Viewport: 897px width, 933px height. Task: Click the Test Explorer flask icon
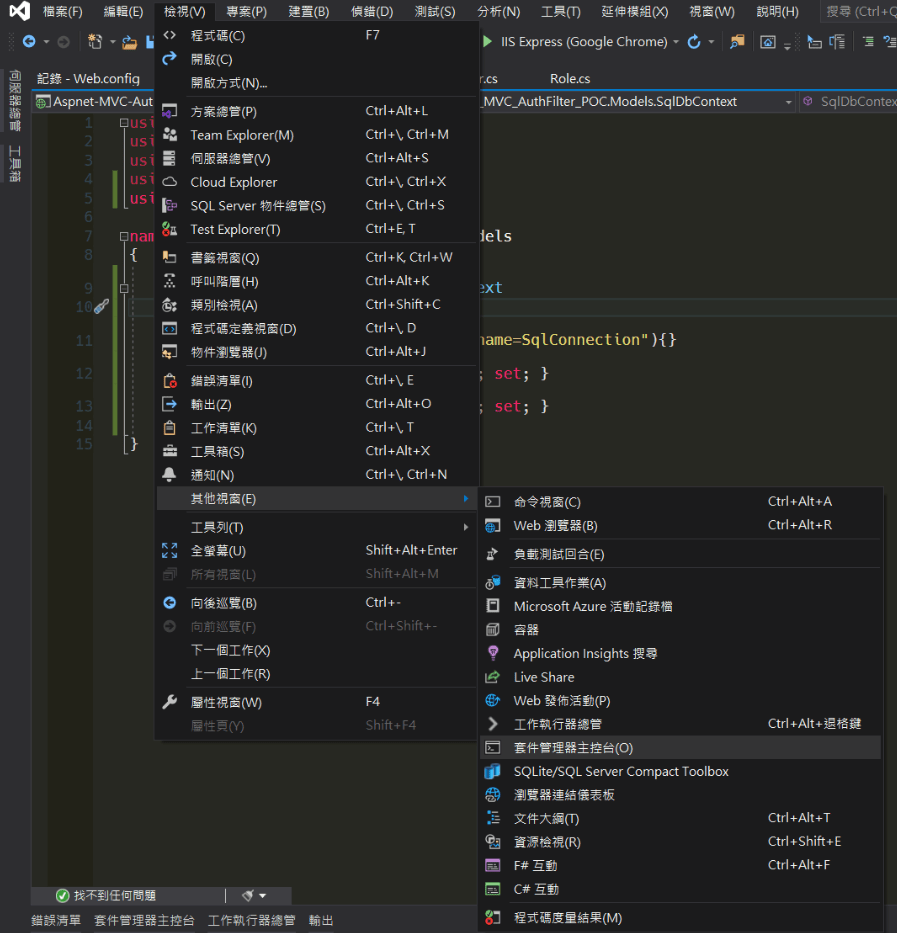click(170, 229)
